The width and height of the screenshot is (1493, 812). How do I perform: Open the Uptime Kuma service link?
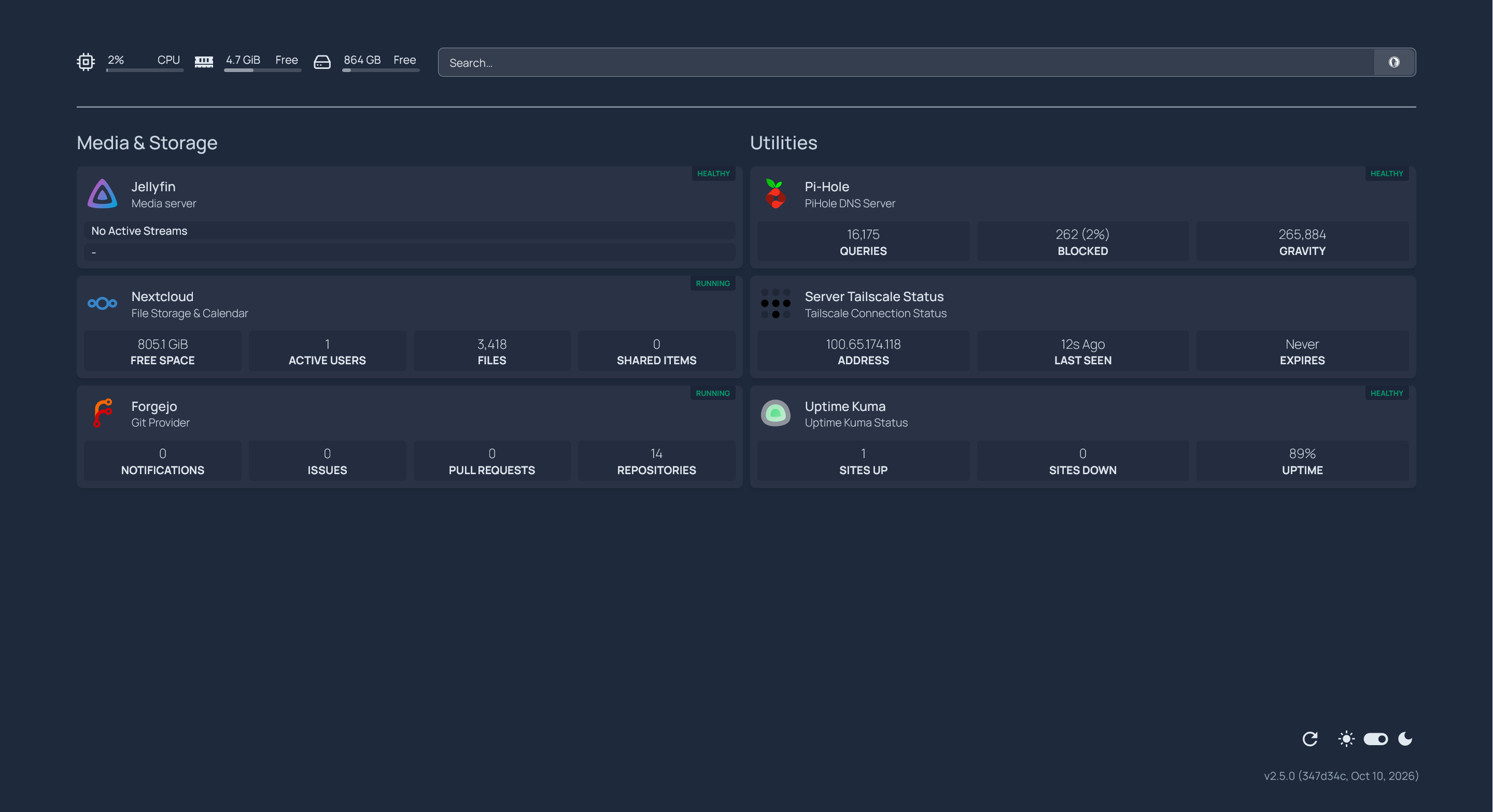click(845, 406)
